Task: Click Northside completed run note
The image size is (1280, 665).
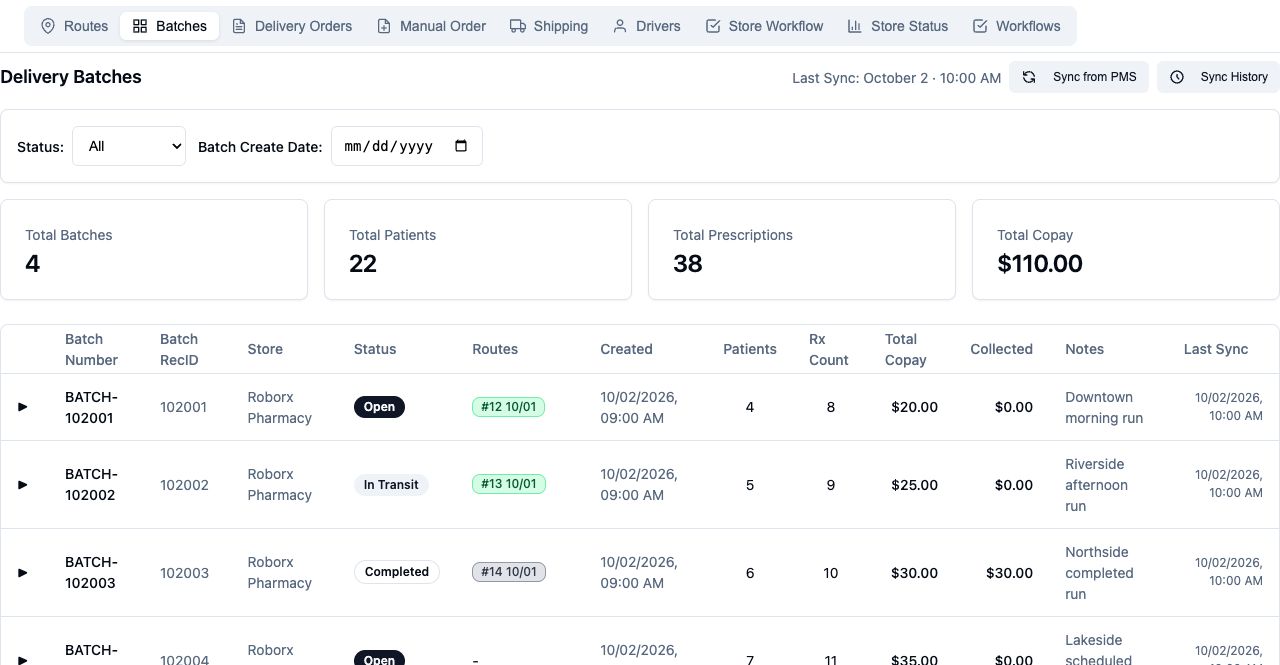Action: 1099,573
